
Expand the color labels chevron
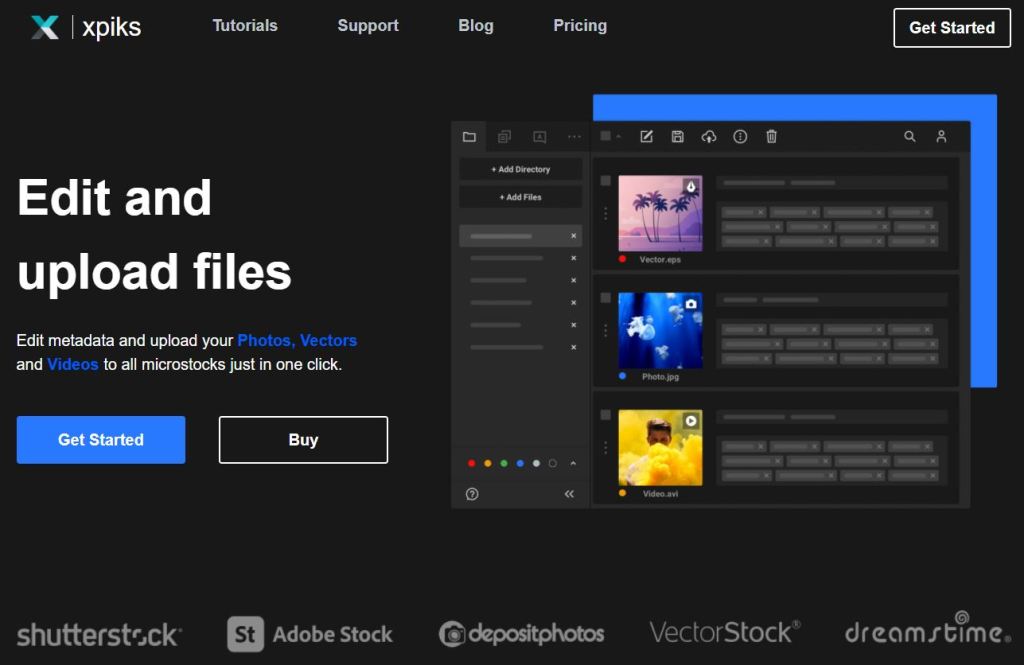pos(573,463)
